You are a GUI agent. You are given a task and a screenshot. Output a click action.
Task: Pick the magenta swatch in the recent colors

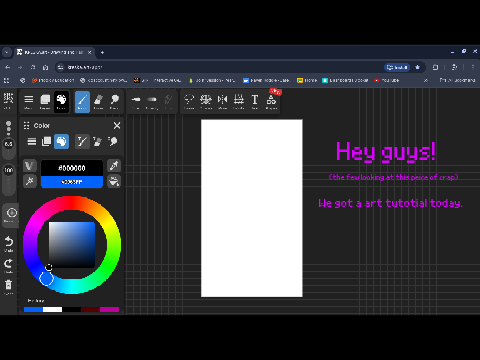coord(109,310)
